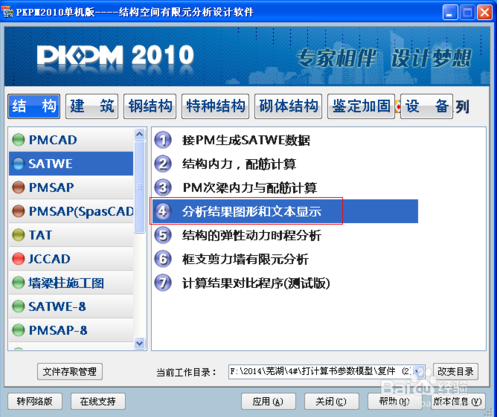Viewport: 499px width, 417px height.
Task: Switch to the 建筑 tab
Action: pos(92,106)
